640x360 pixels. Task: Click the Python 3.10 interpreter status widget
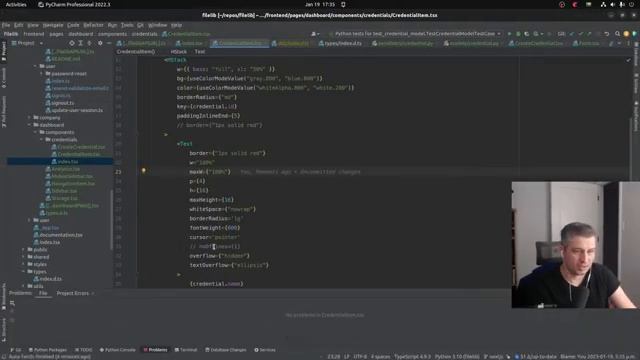pos(457,356)
